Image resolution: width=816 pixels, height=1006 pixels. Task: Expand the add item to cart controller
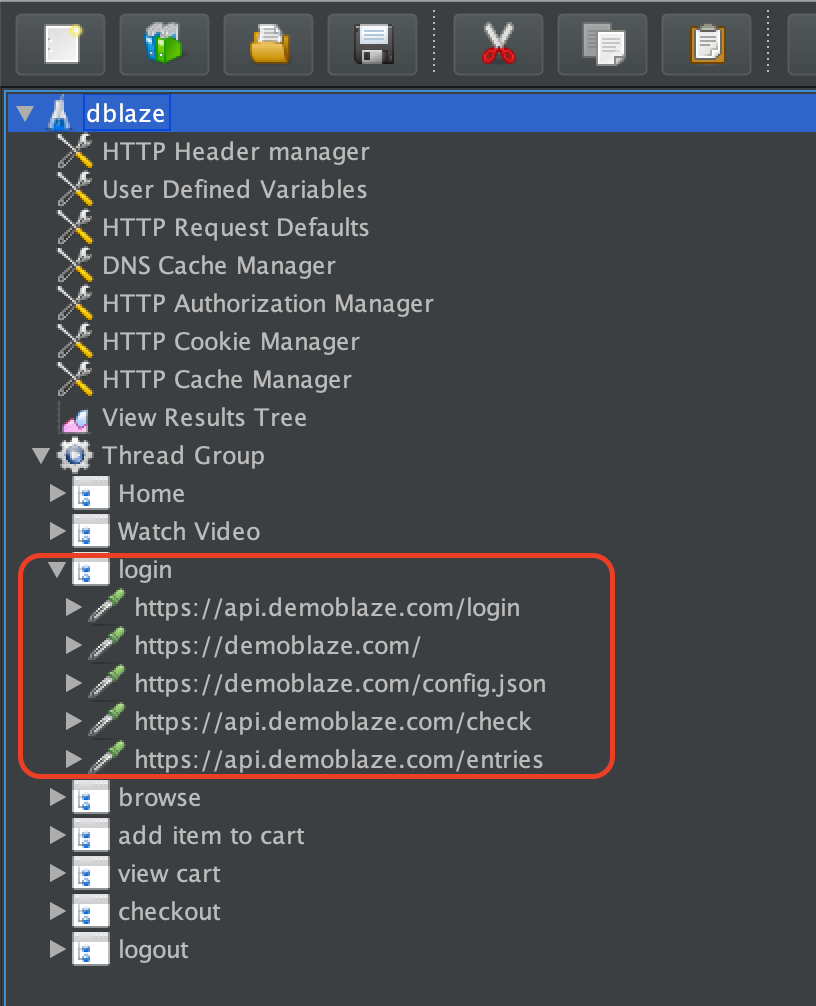pos(58,835)
